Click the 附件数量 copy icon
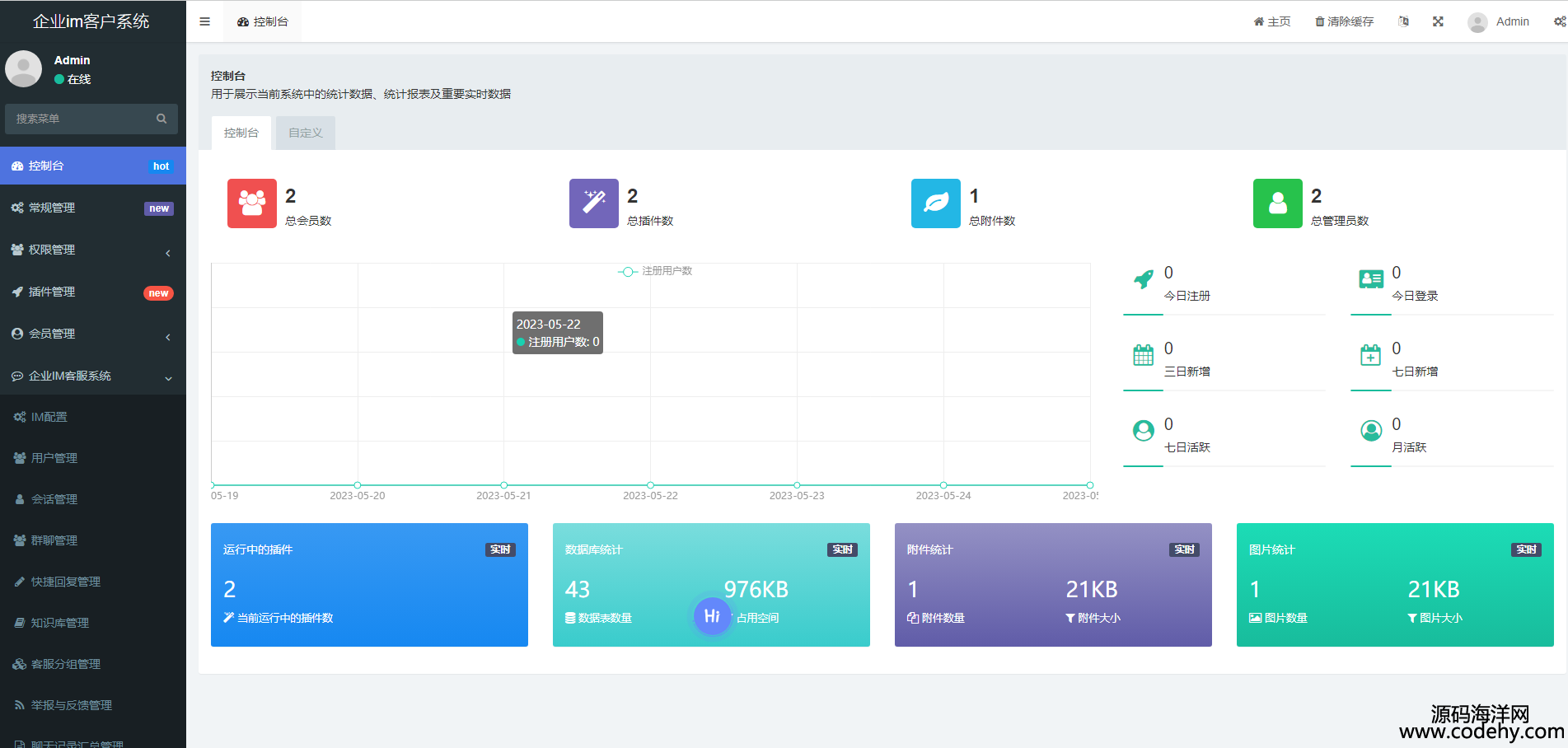The height and width of the screenshot is (748, 1568). tap(913, 618)
